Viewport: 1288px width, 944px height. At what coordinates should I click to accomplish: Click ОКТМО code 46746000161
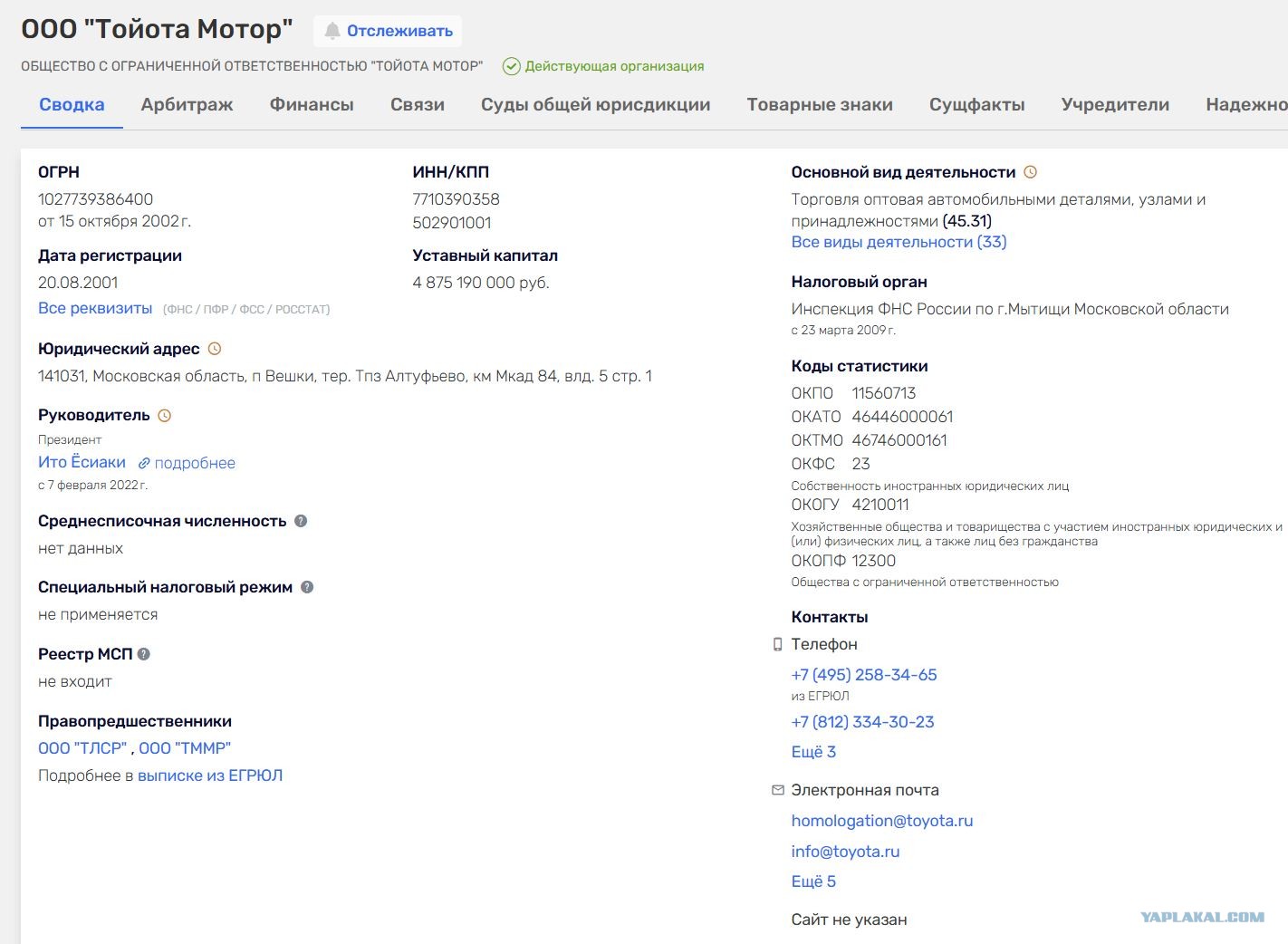pyautogui.click(x=899, y=440)
